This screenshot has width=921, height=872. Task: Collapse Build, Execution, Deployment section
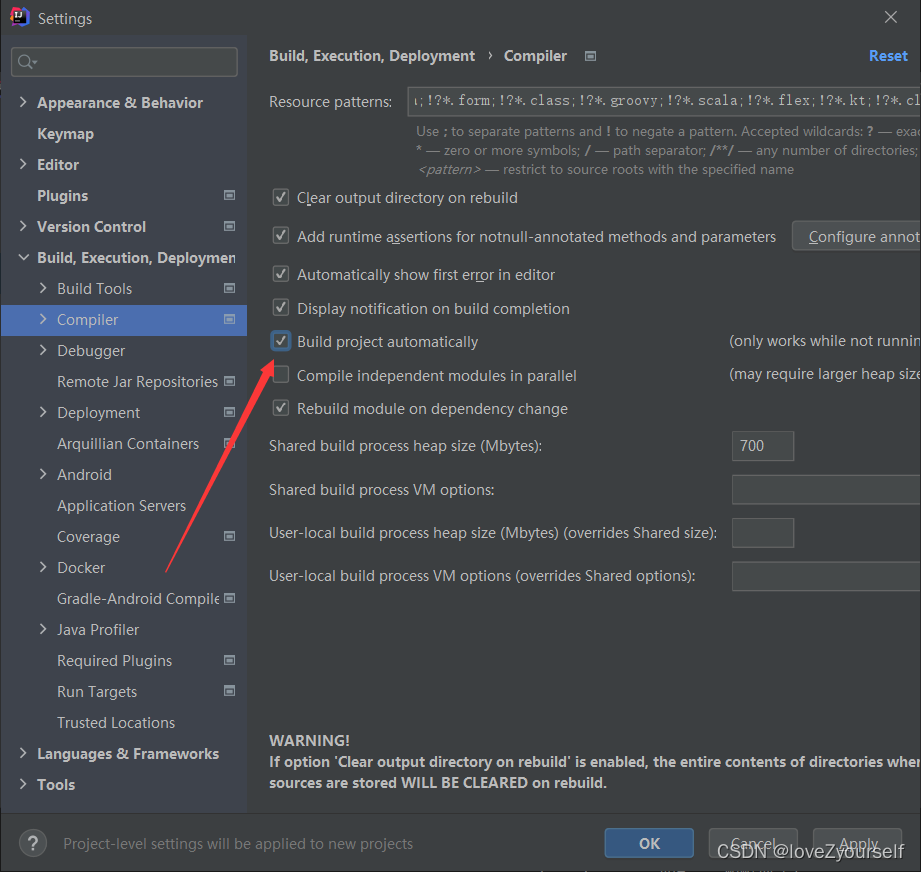click(23, 257)
